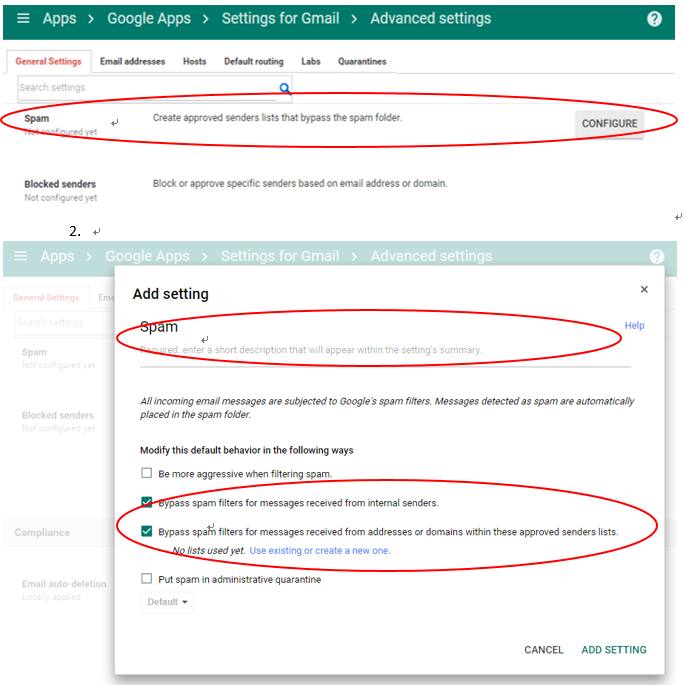The height and width of the screenshot is (685, 684).
Task: Click 'Create approved senders lists' description text
Action: click(x=277, y=118)
